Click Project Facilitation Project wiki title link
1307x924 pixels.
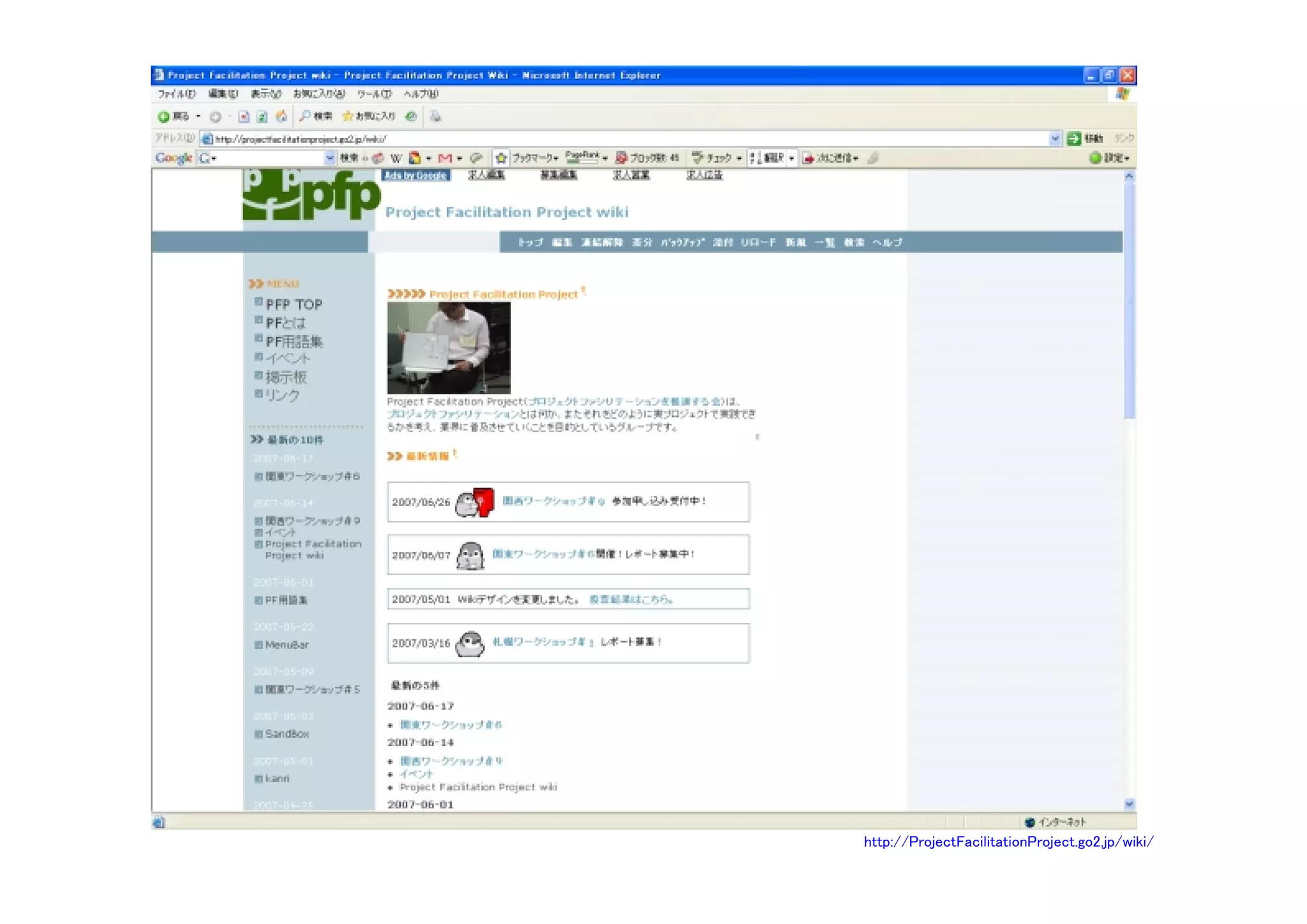pos(507,212)
